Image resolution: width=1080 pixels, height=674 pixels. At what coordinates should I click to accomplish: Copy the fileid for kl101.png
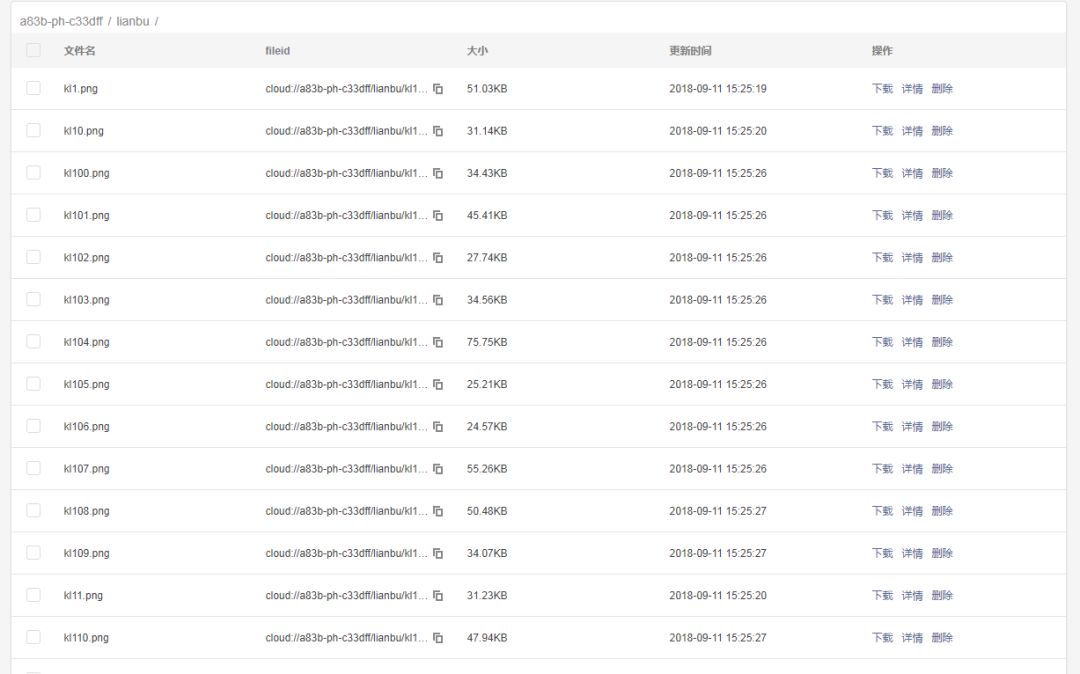point(438,215)
